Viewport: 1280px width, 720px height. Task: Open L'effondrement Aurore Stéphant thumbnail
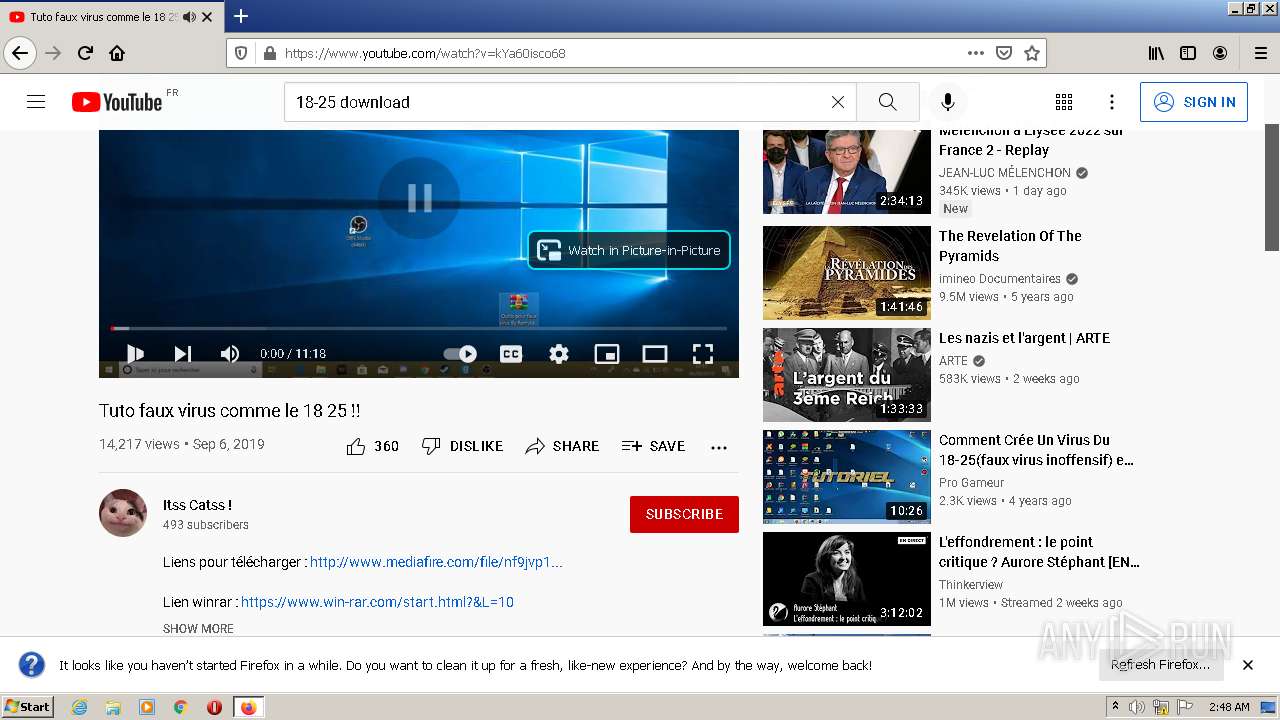click(847, 579)
